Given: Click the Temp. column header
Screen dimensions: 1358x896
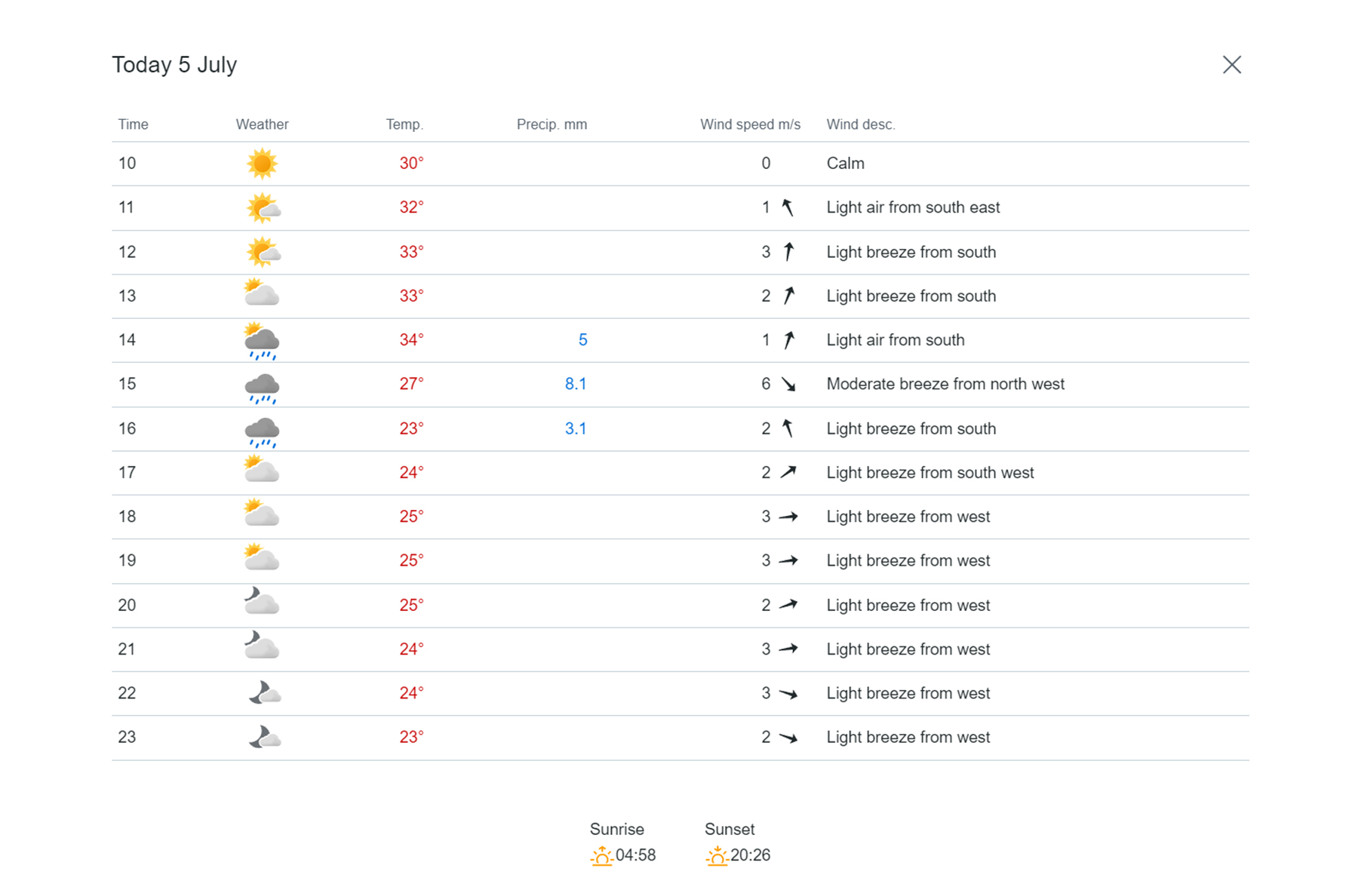Looking at the screenshot, I should click(404, 124).
